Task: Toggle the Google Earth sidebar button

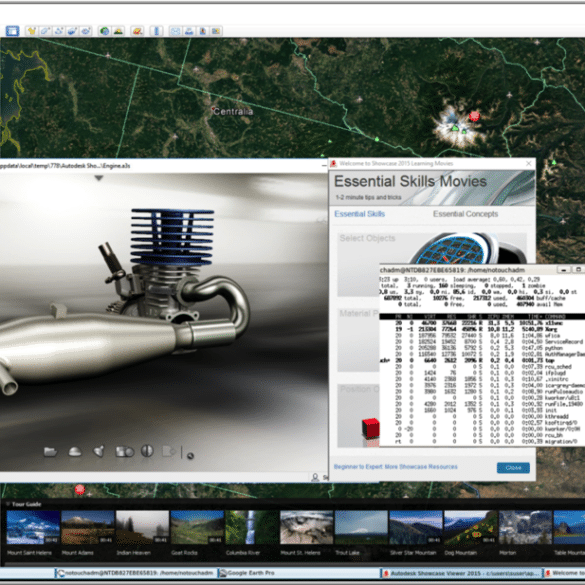Action: pos(12,31)
